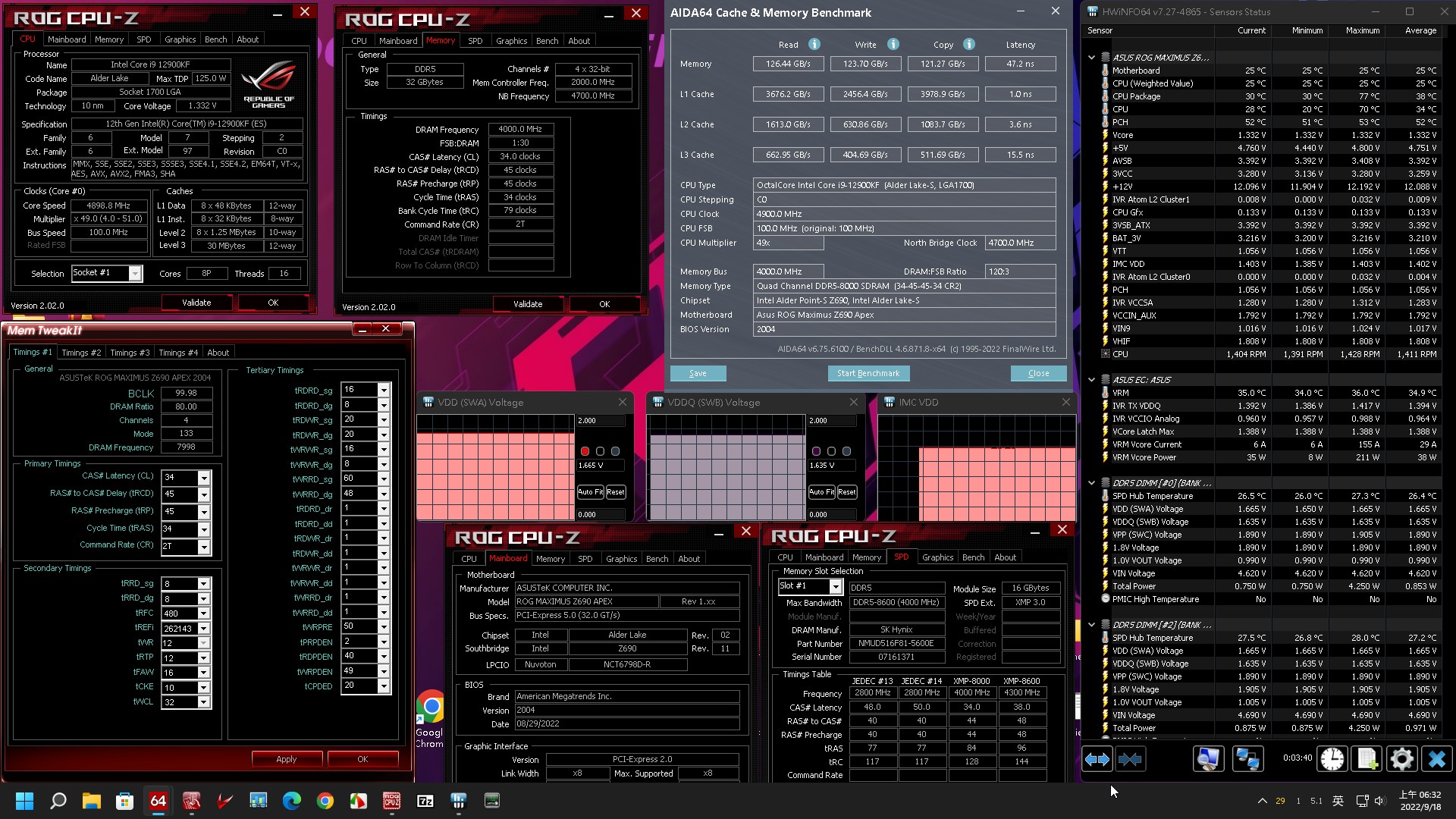Click Auto Fit in VDD (SWA) graph

point(590,492)
